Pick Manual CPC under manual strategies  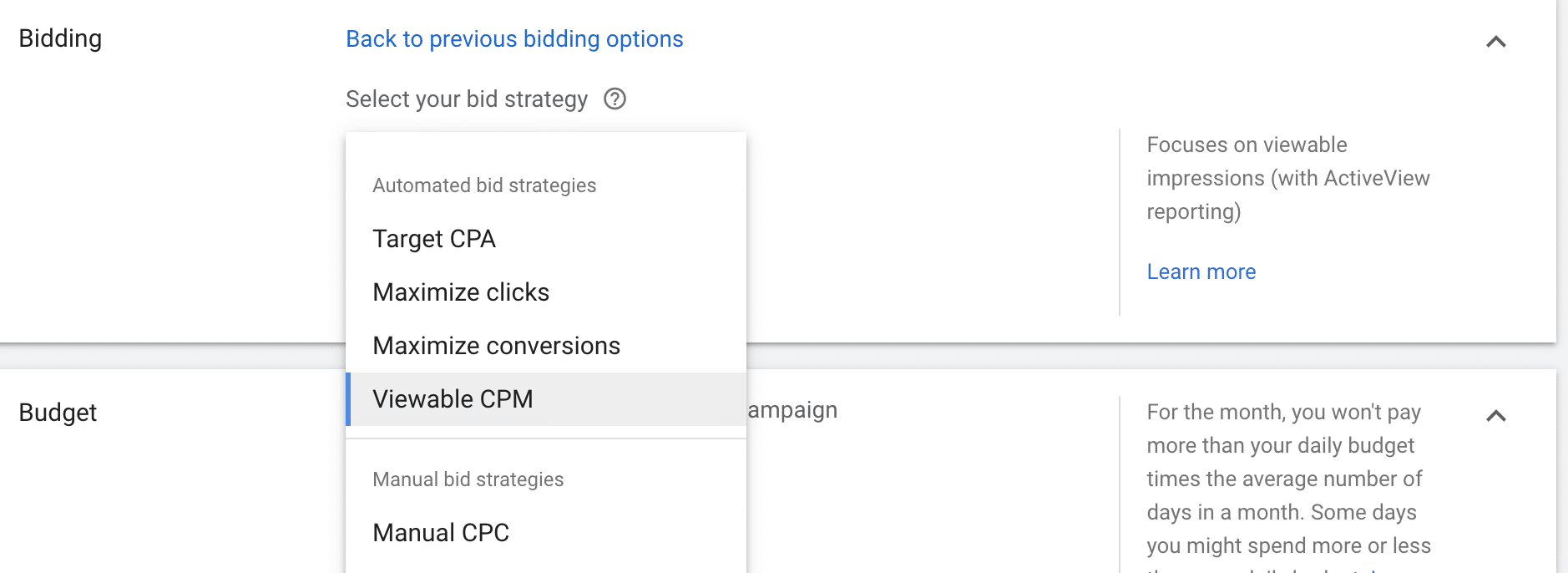(x=441, y=532)
